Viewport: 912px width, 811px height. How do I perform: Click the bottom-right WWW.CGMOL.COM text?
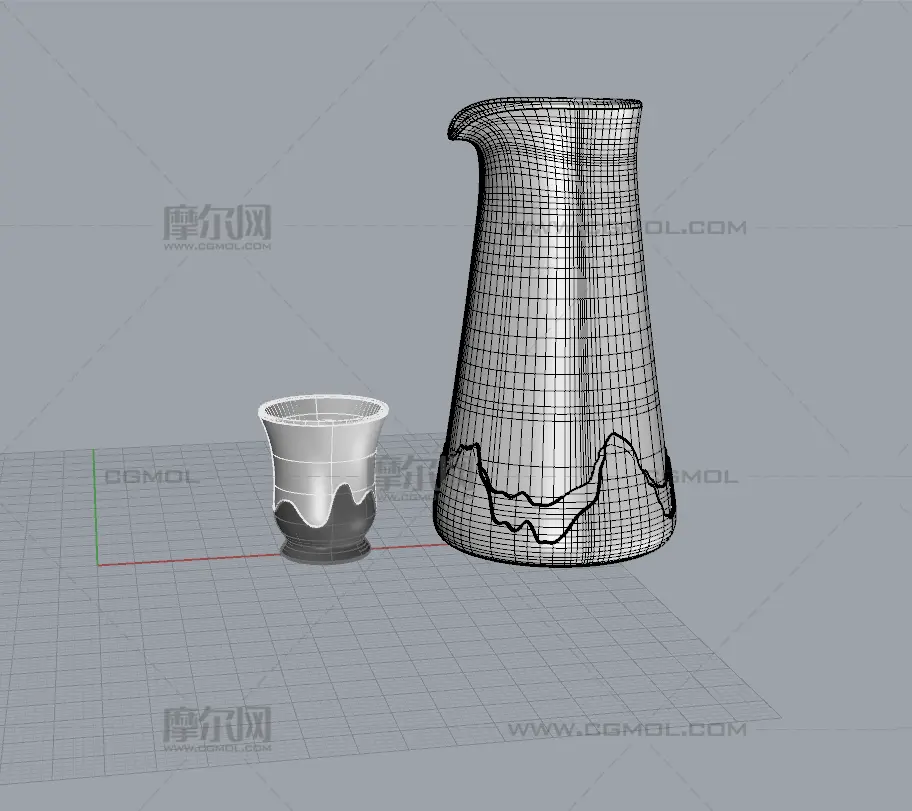click(626, 730)
